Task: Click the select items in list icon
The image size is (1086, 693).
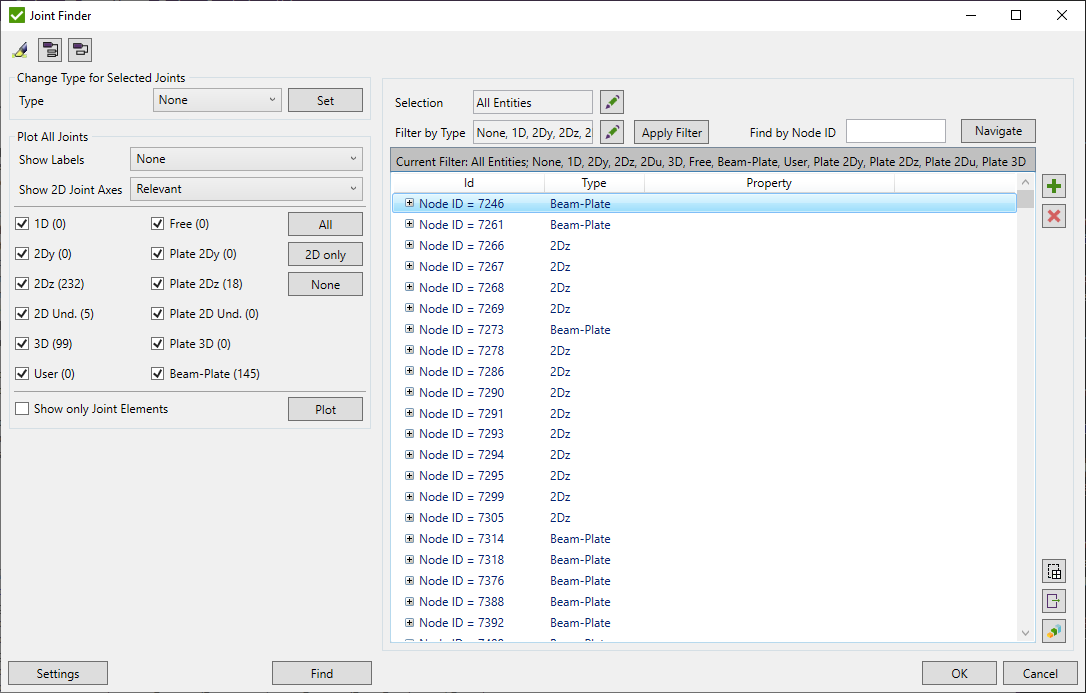Action: tap(1053, 571)
